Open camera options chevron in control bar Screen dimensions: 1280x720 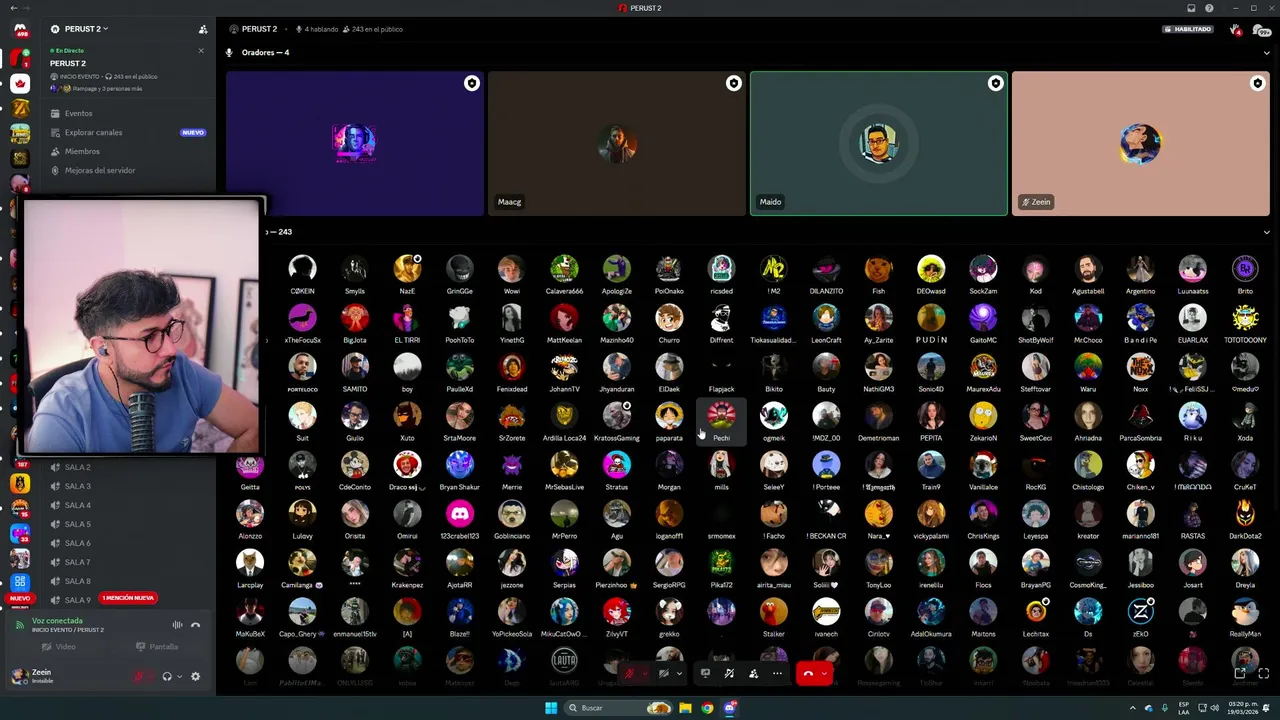(679, 674)
